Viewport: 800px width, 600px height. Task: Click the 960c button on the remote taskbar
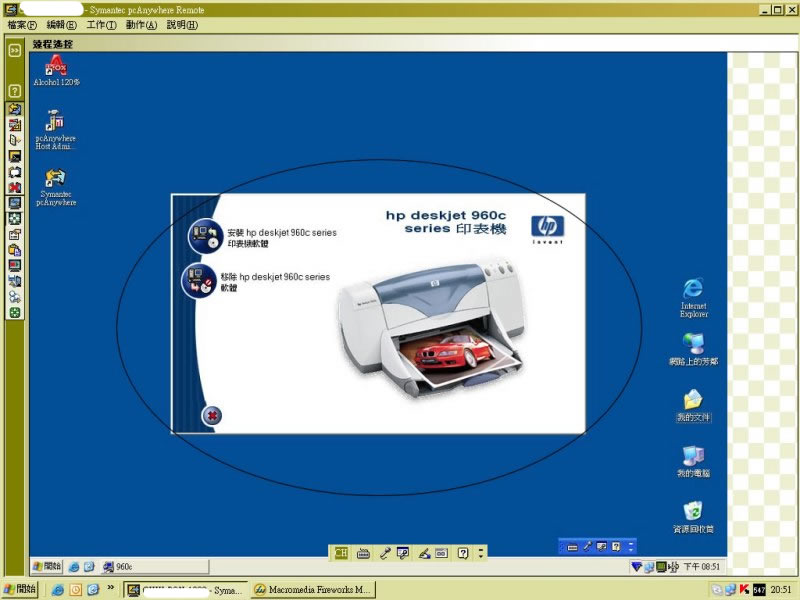[x=155, y=566]
